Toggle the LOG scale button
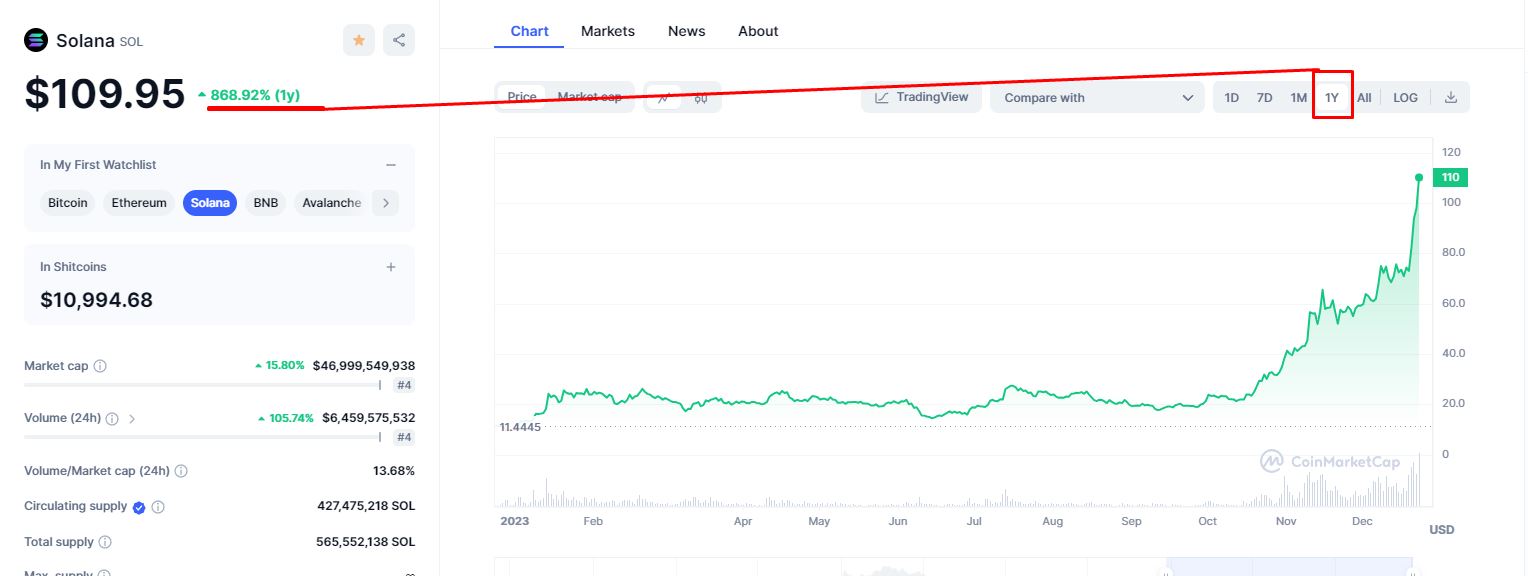The height and width of the screenshot is (576, 1528). pyautogui.click(x=1405, y=97)
